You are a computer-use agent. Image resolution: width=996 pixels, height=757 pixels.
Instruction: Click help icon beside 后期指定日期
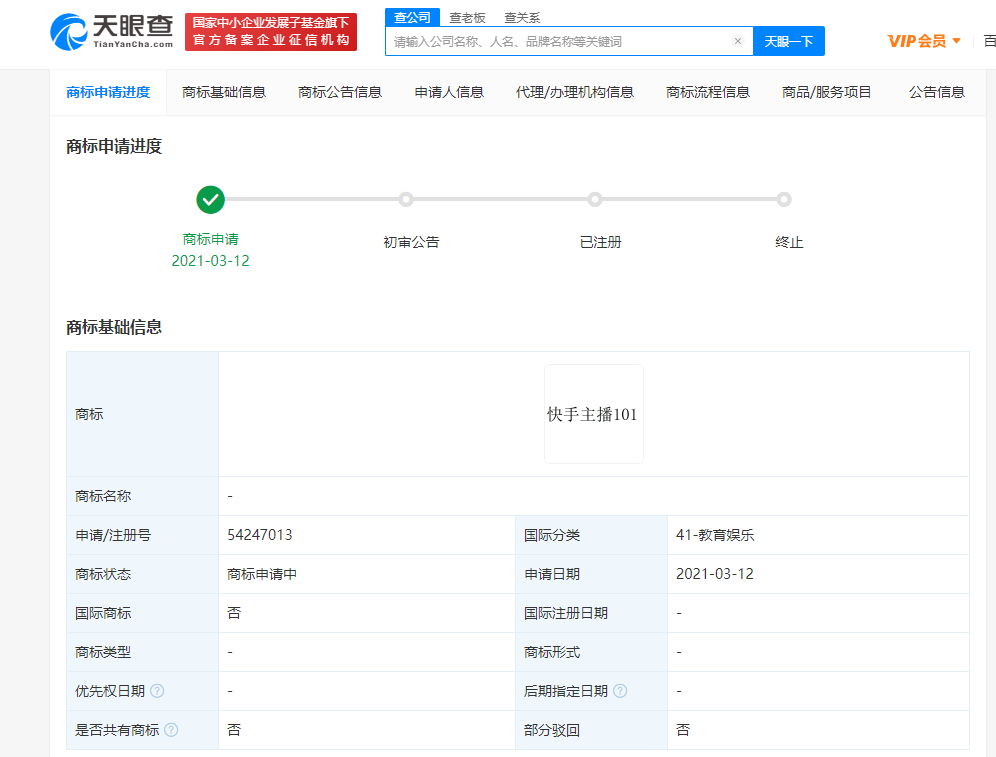point(620,691)
